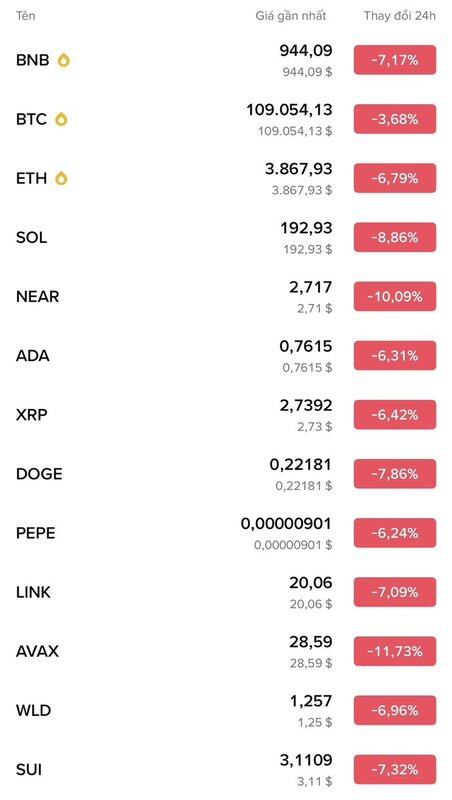Click the NEAR -10,09% change badge
Viewport: 452px width, 800px height.
tap(395, 296)
